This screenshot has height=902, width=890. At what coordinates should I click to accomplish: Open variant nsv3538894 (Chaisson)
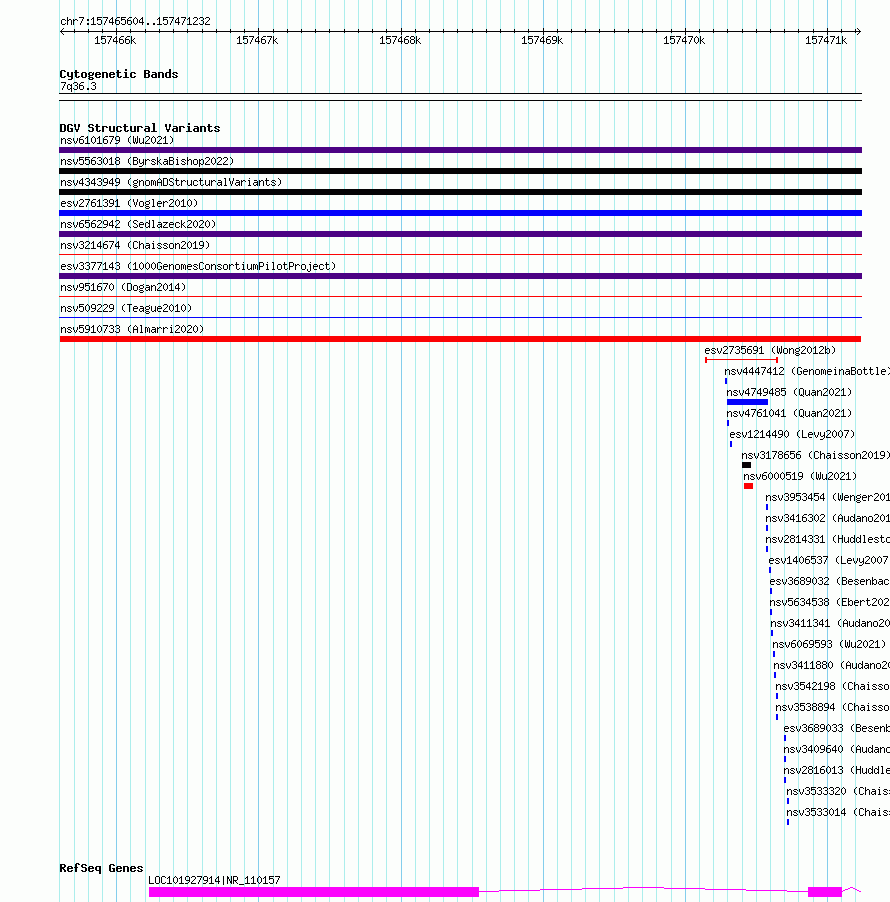832,708
